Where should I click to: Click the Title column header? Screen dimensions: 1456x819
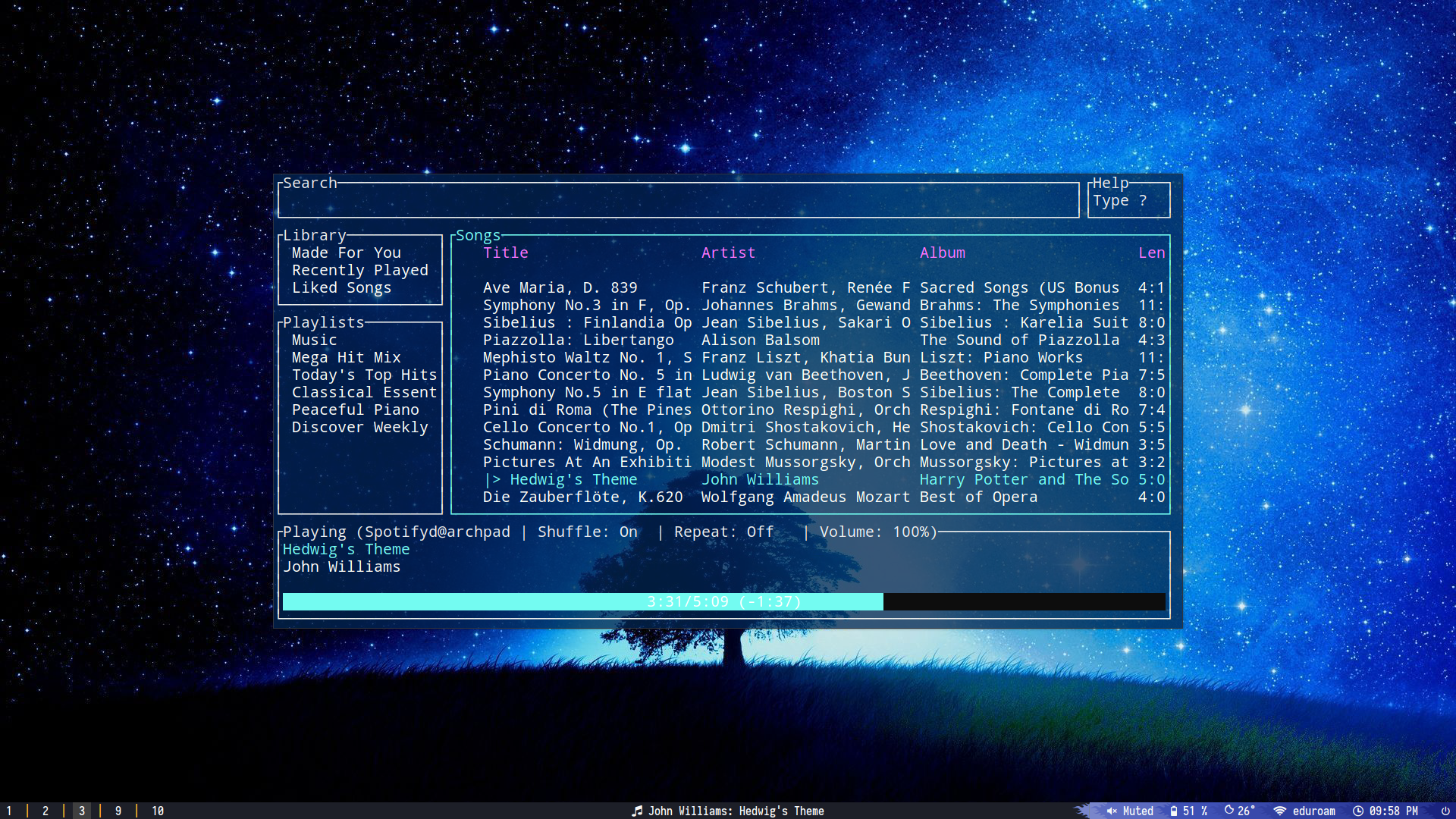[x=506, y=253]
